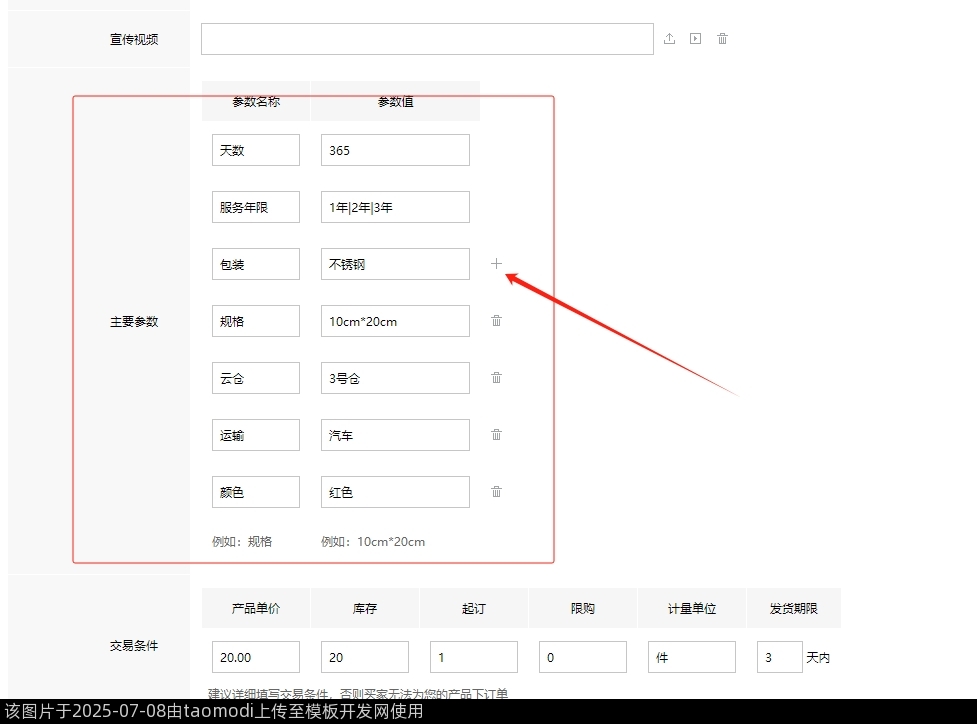This screenshot has width=977, height=724.
Task: Click the 规格 value field showing 10cm*20cm
Action: [394, 320]
